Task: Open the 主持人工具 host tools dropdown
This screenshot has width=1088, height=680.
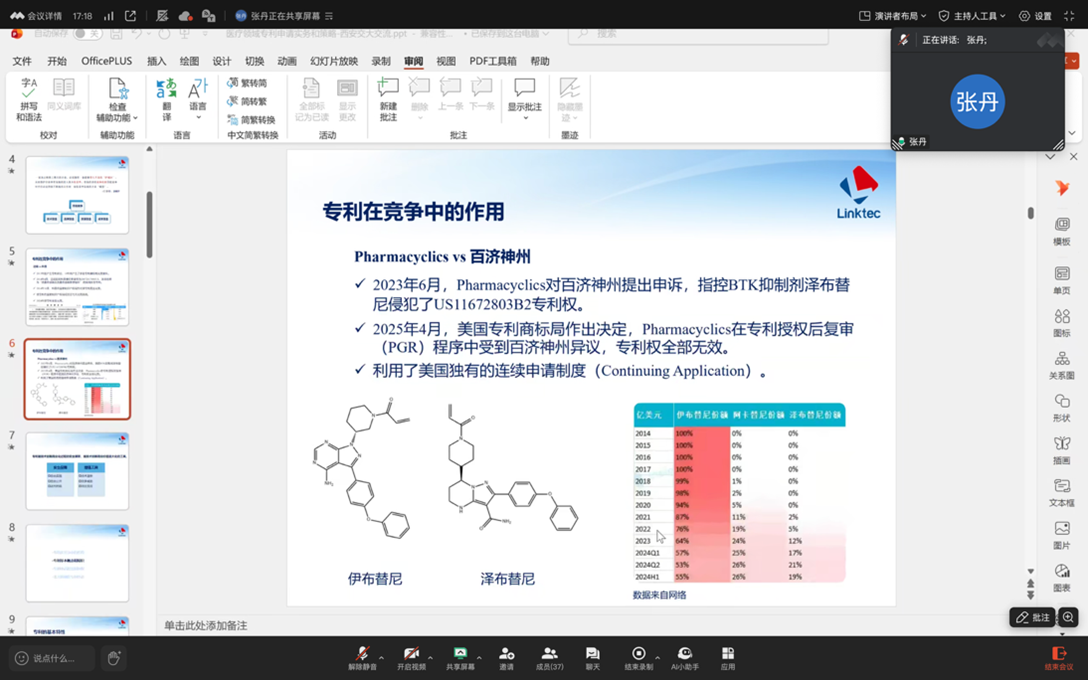Action: (973, 16)
